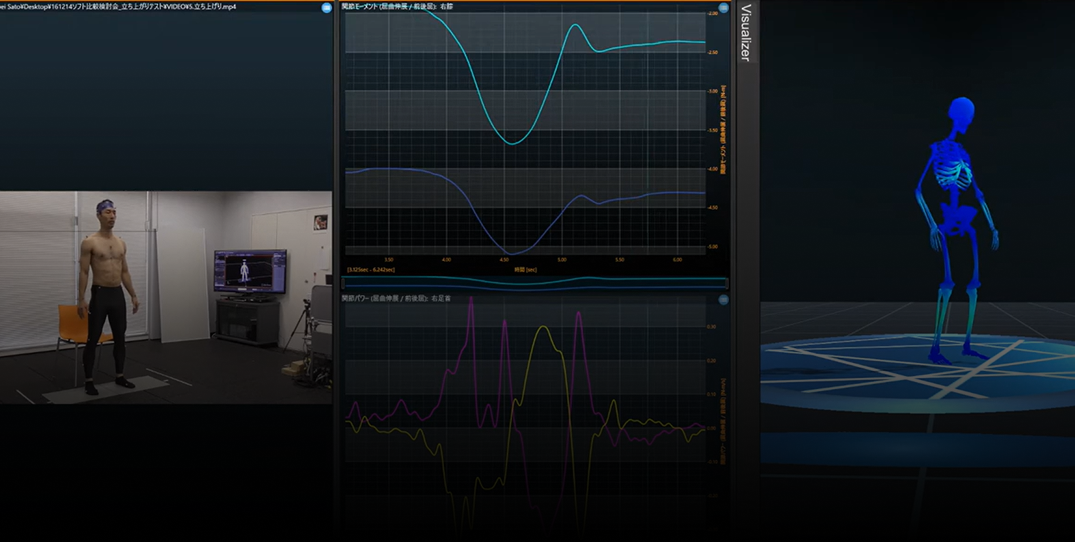This screenshot has width=1075, height=542.
Task: Select the dark blue curve's lowest point
Action: (x=509, y=254)
